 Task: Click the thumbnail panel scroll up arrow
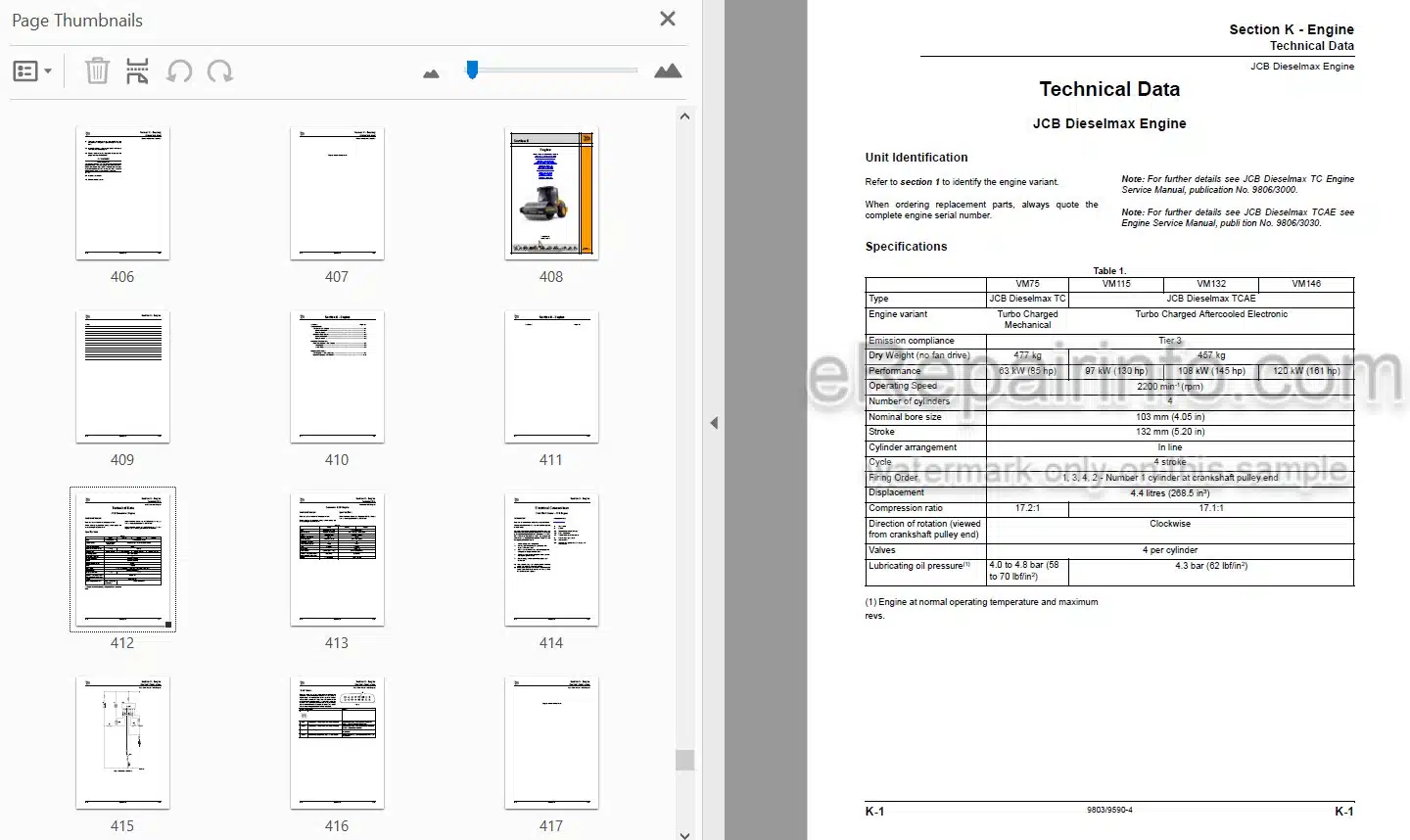click(x=684, y=117)
